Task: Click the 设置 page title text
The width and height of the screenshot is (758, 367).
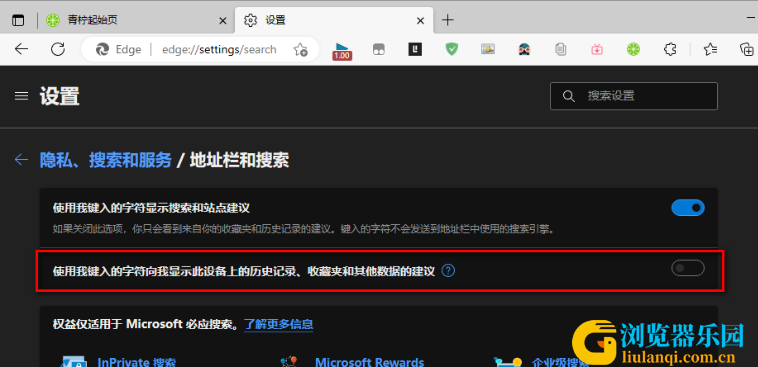Action: tap(59, 96)
